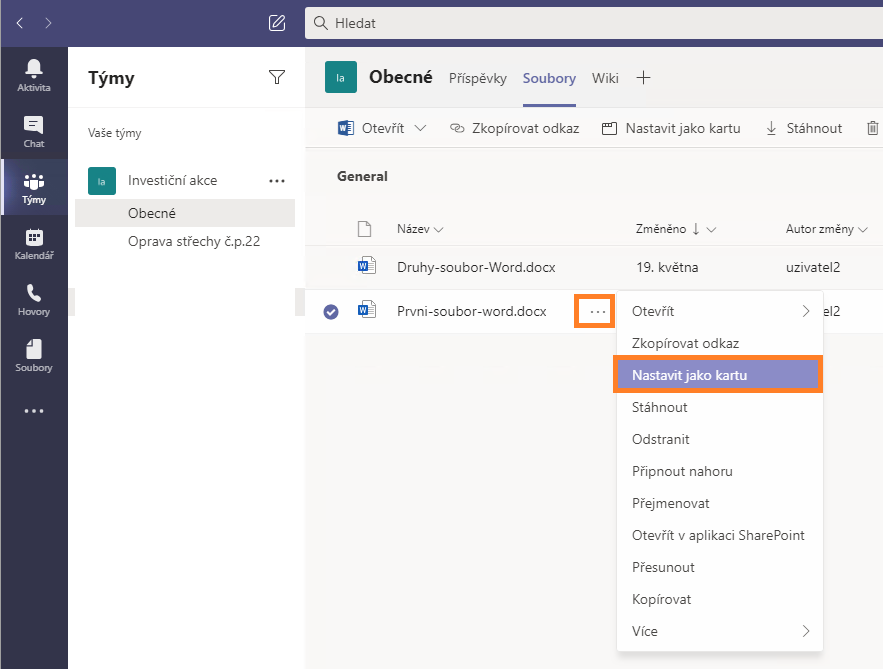This screenshot has width=883, height=669.
Task: Switch to the Příspěvky tab
Action: tap(478, 78)
